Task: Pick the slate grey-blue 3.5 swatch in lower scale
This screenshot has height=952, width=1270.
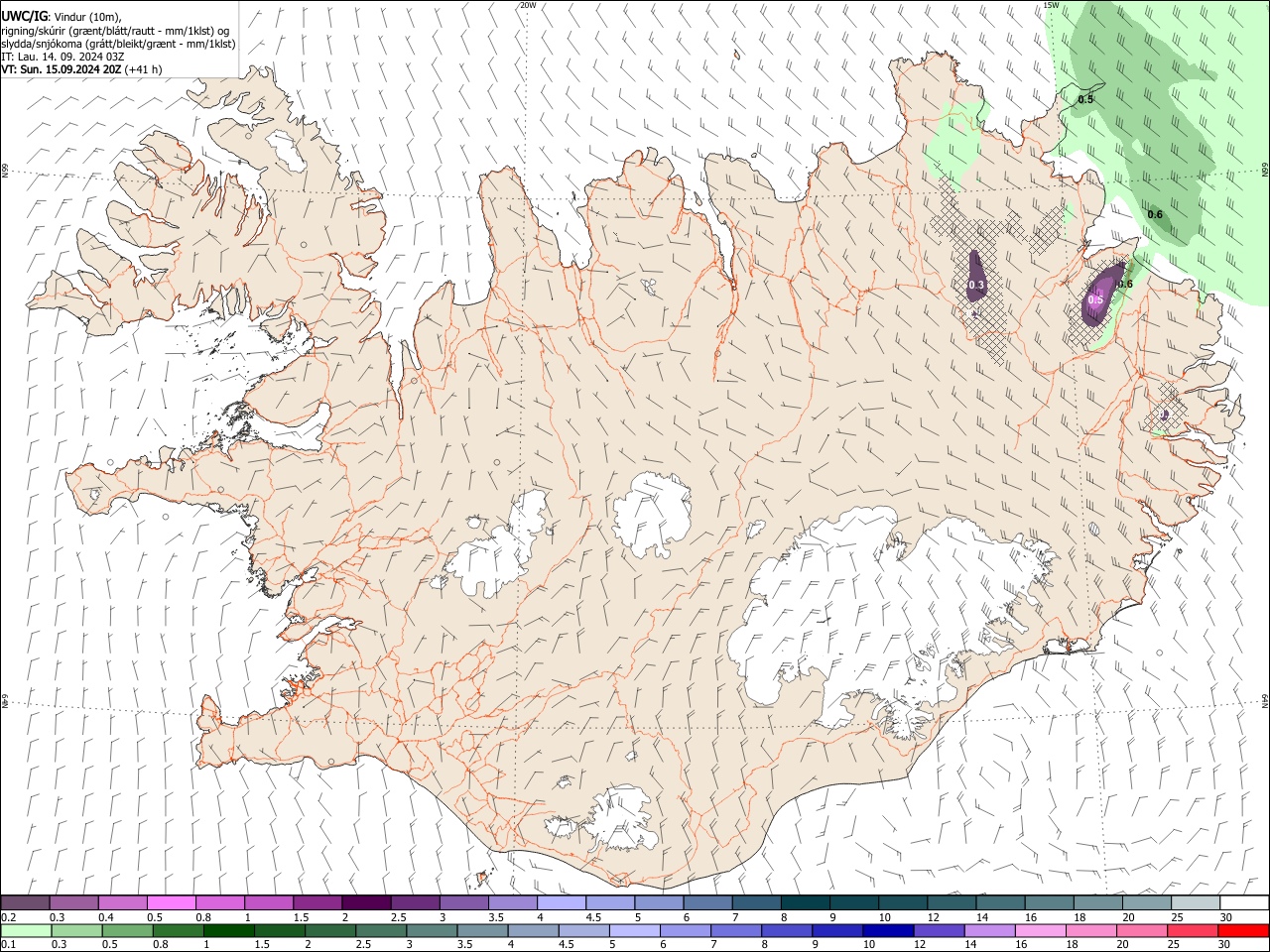Action: click(x=482, y=931)
